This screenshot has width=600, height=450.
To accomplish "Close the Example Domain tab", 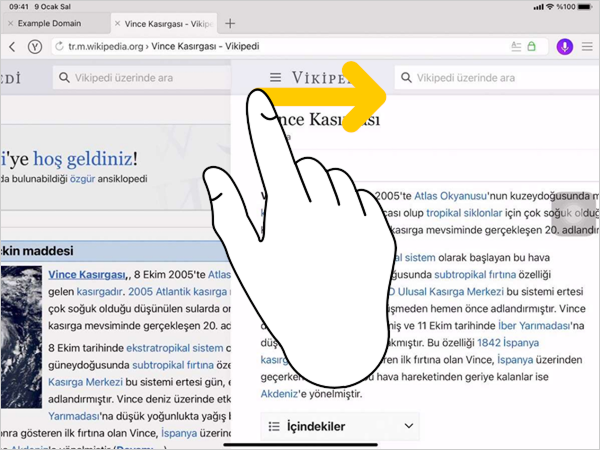I will click(10, 22).
